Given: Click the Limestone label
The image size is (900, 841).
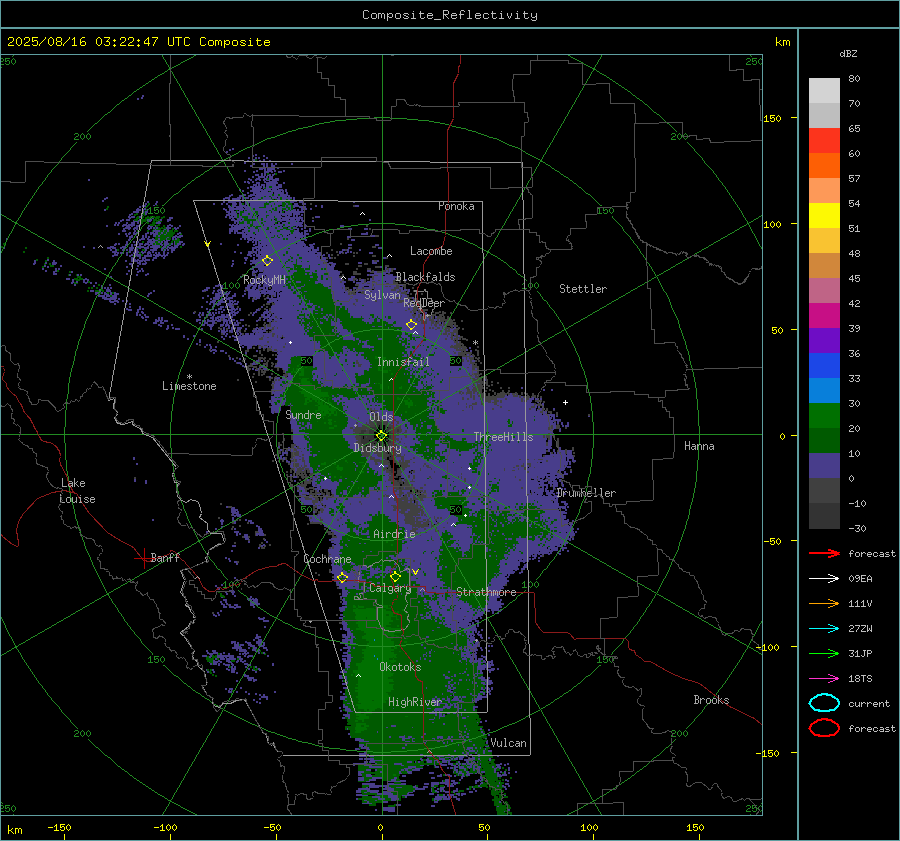Looking at the screenshot, I should pos(189,386).
